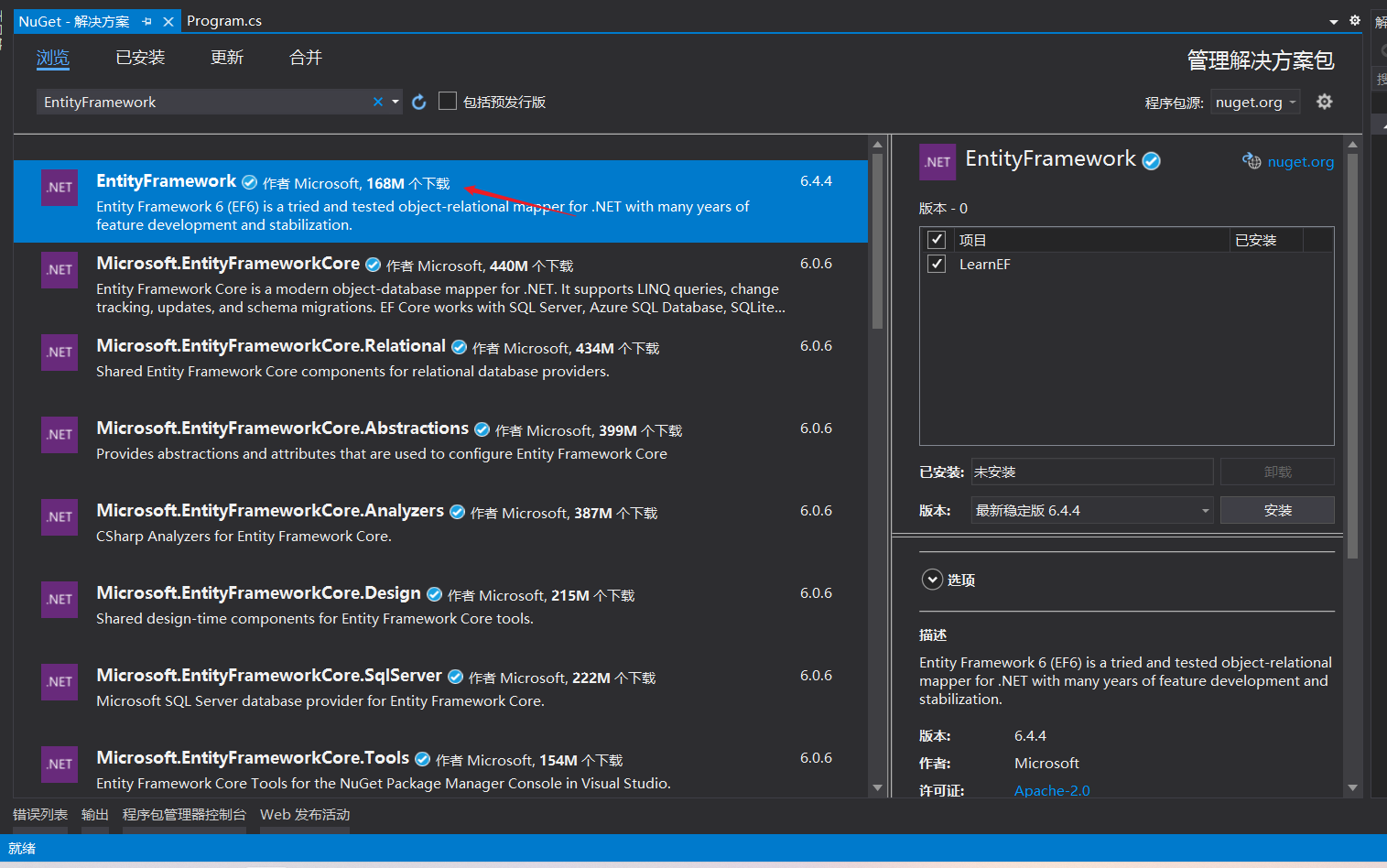Click the Installed column header
This screenshot has width=1387, height=868.
pyautogui.click(x=1266, y=240)
